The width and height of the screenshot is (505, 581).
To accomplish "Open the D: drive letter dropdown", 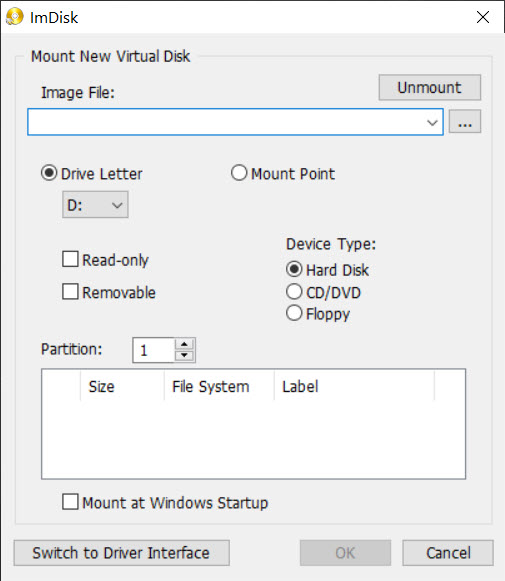I will [x=95, y=205].
